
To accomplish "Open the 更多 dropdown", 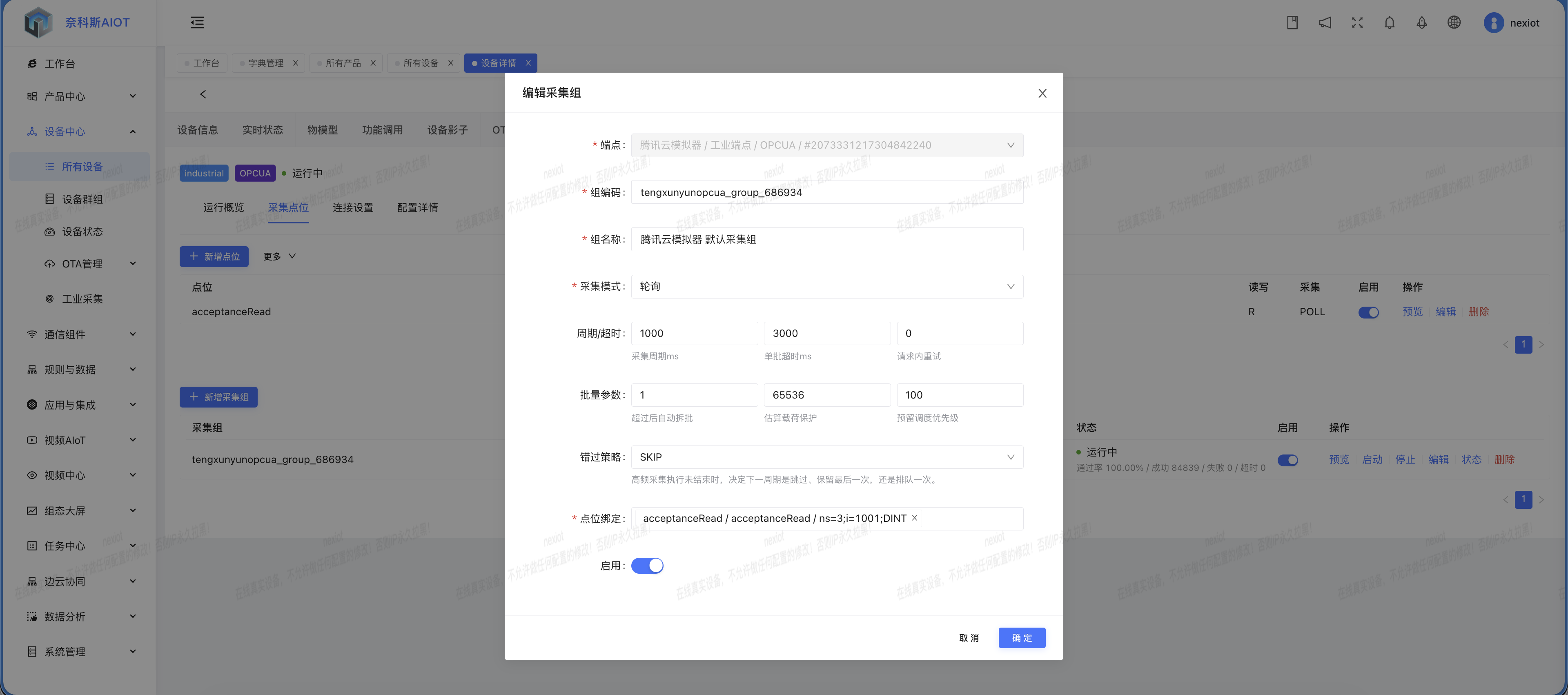I will click(279, 257).
